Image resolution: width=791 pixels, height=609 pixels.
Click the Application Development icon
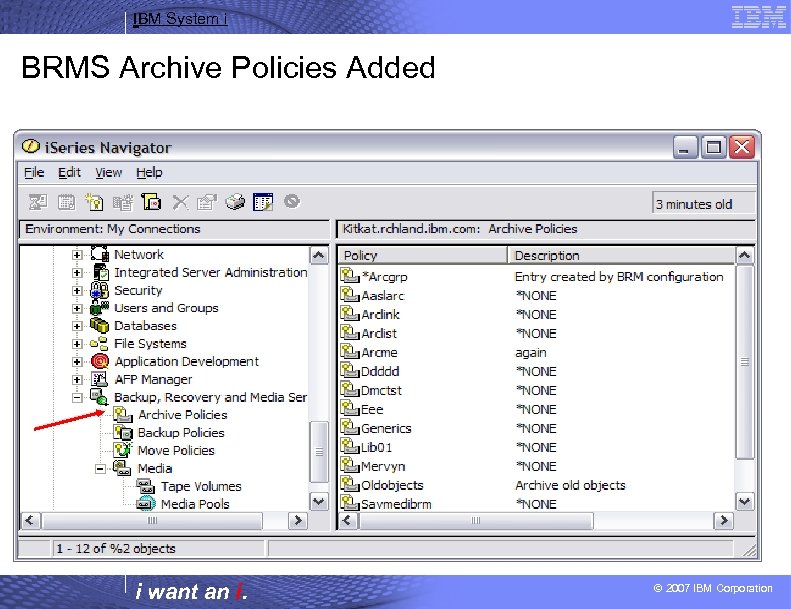click(100, 361)
